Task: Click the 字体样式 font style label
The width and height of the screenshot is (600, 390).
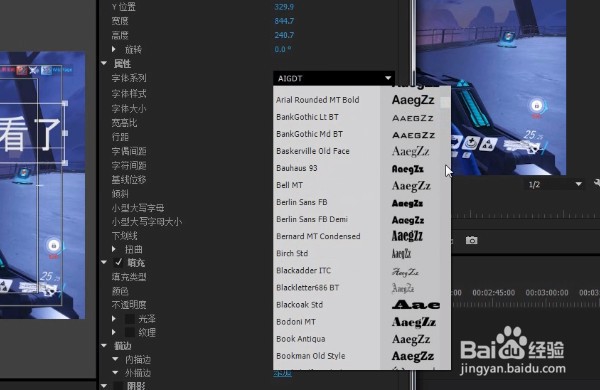Action: point(129,94)
